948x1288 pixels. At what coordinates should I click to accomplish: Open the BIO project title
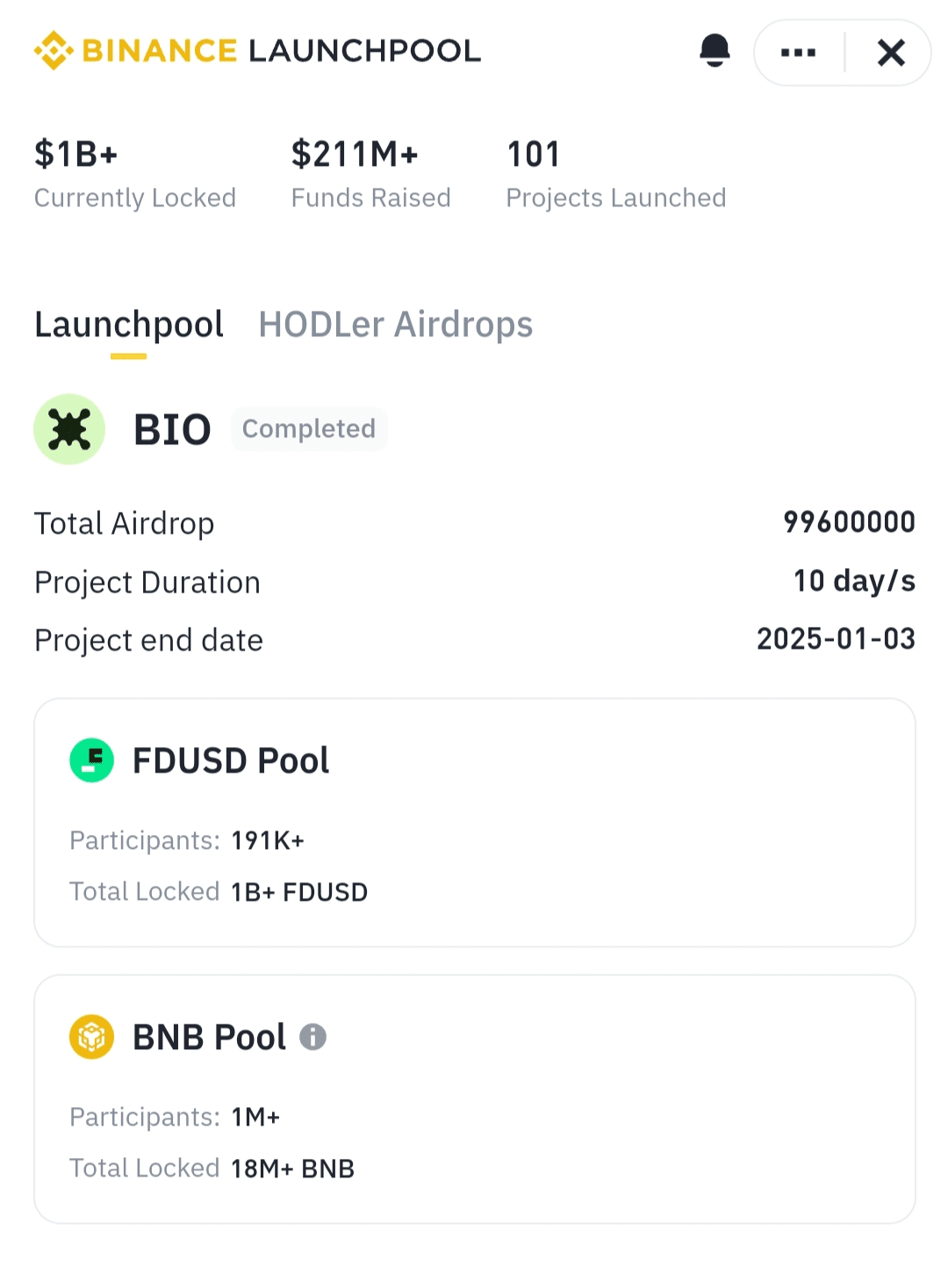172,429
